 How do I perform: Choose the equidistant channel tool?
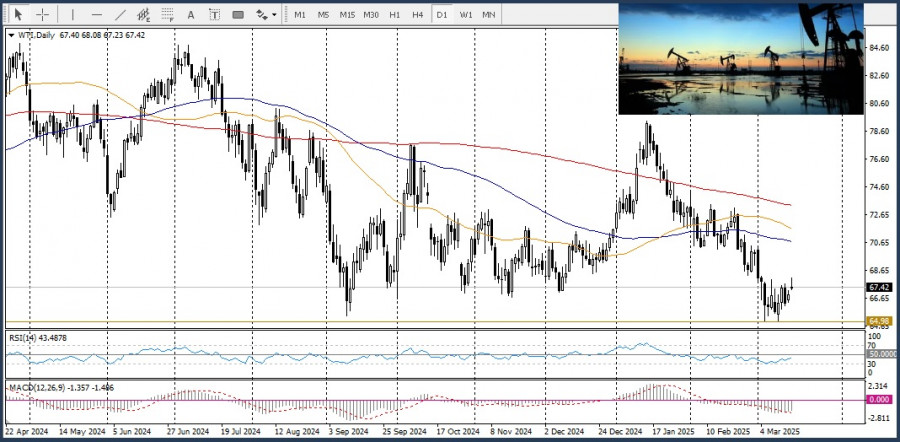coord(145,15)
